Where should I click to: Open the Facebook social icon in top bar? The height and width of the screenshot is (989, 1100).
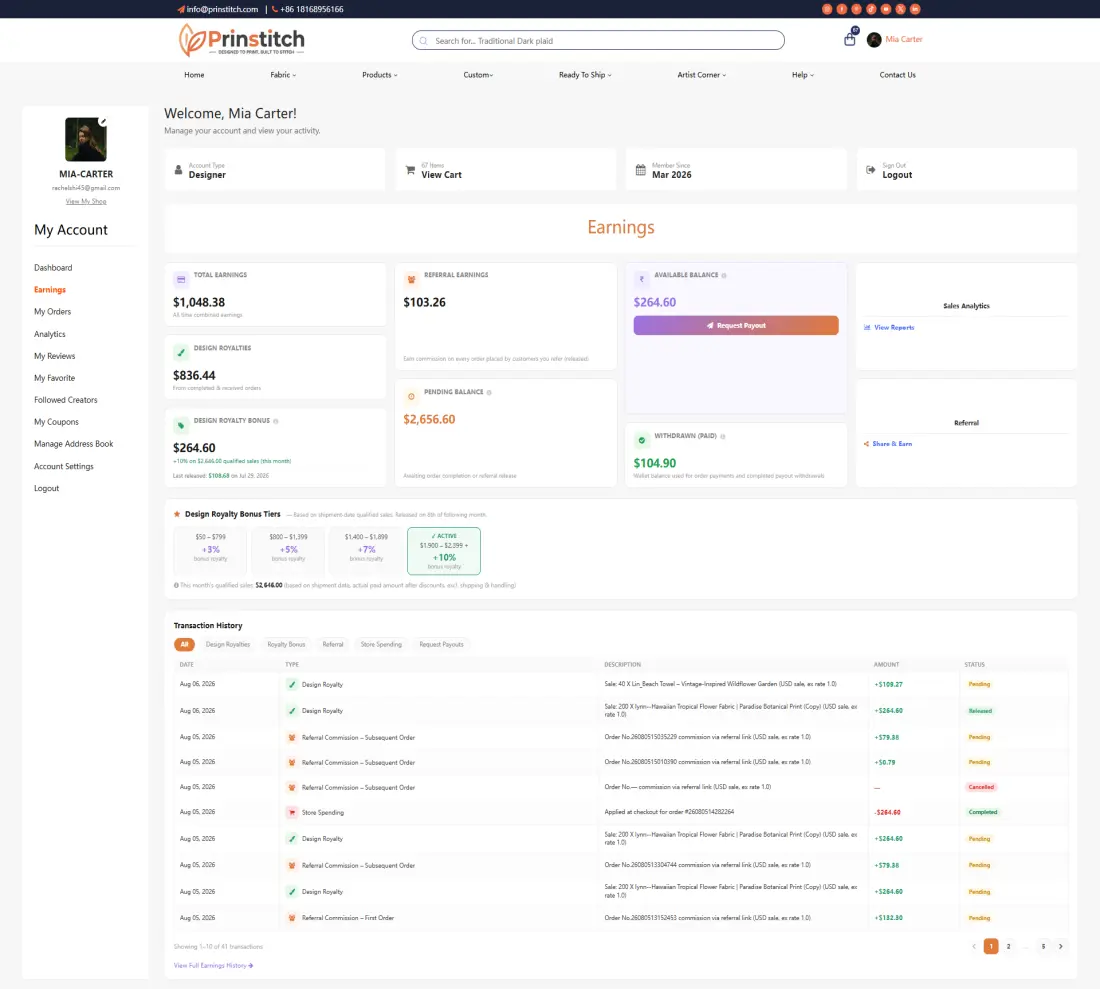pyautogui.click(x=842, y=9)
